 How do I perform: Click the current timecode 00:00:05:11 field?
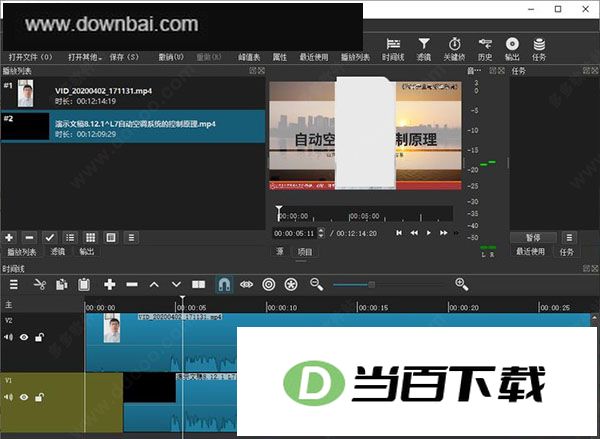click(294, 233)
